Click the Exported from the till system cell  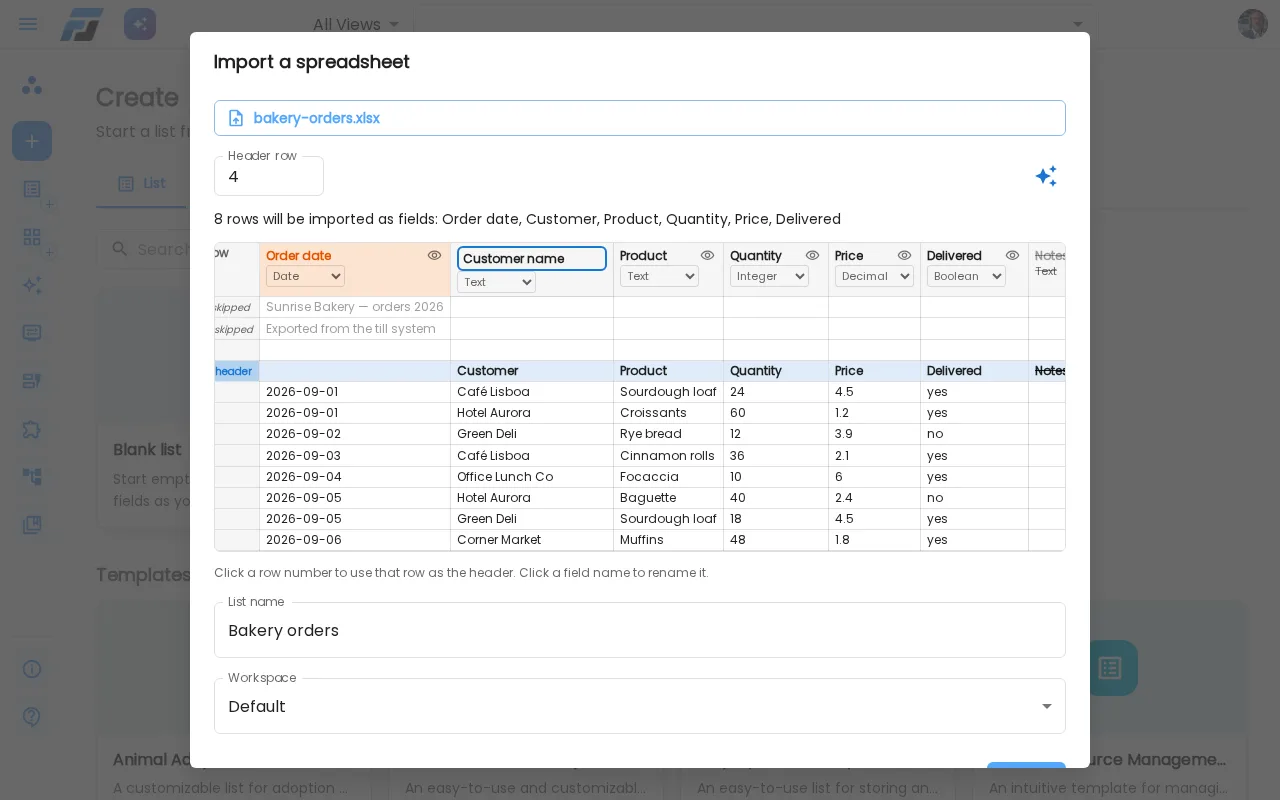[x=355, y=329]
